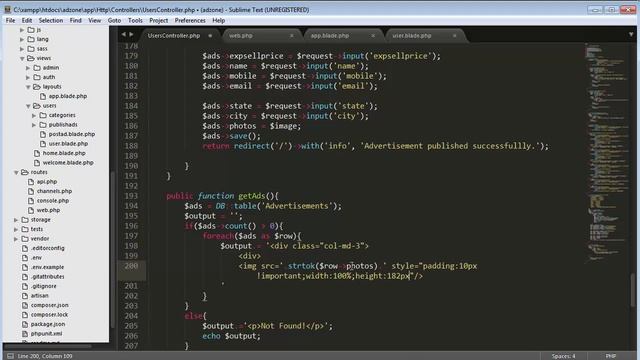Screen dimensions: 640x360
Task: Open the Help menu
Action: coord(218,20)
